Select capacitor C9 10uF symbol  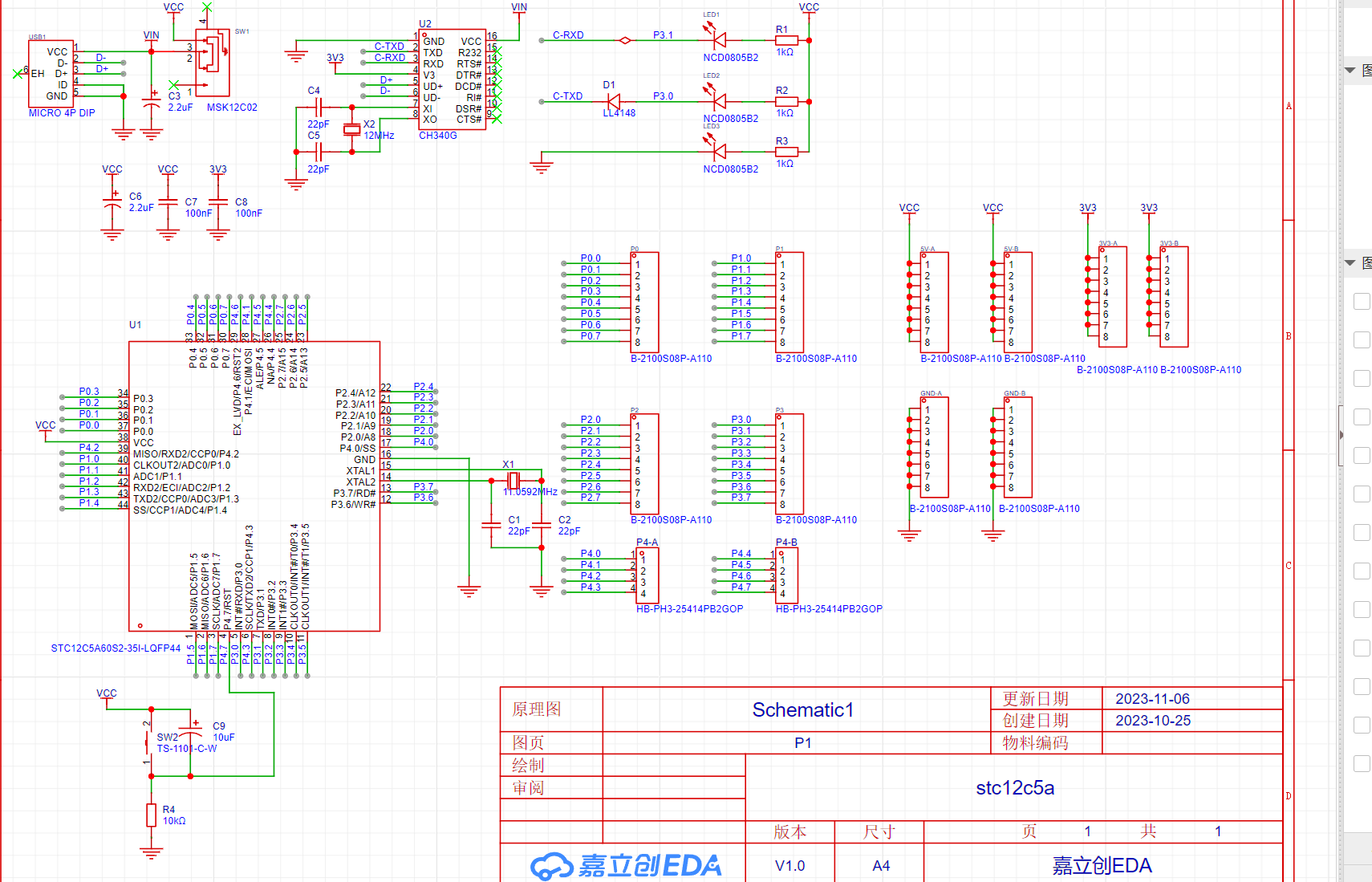point(190,730)
